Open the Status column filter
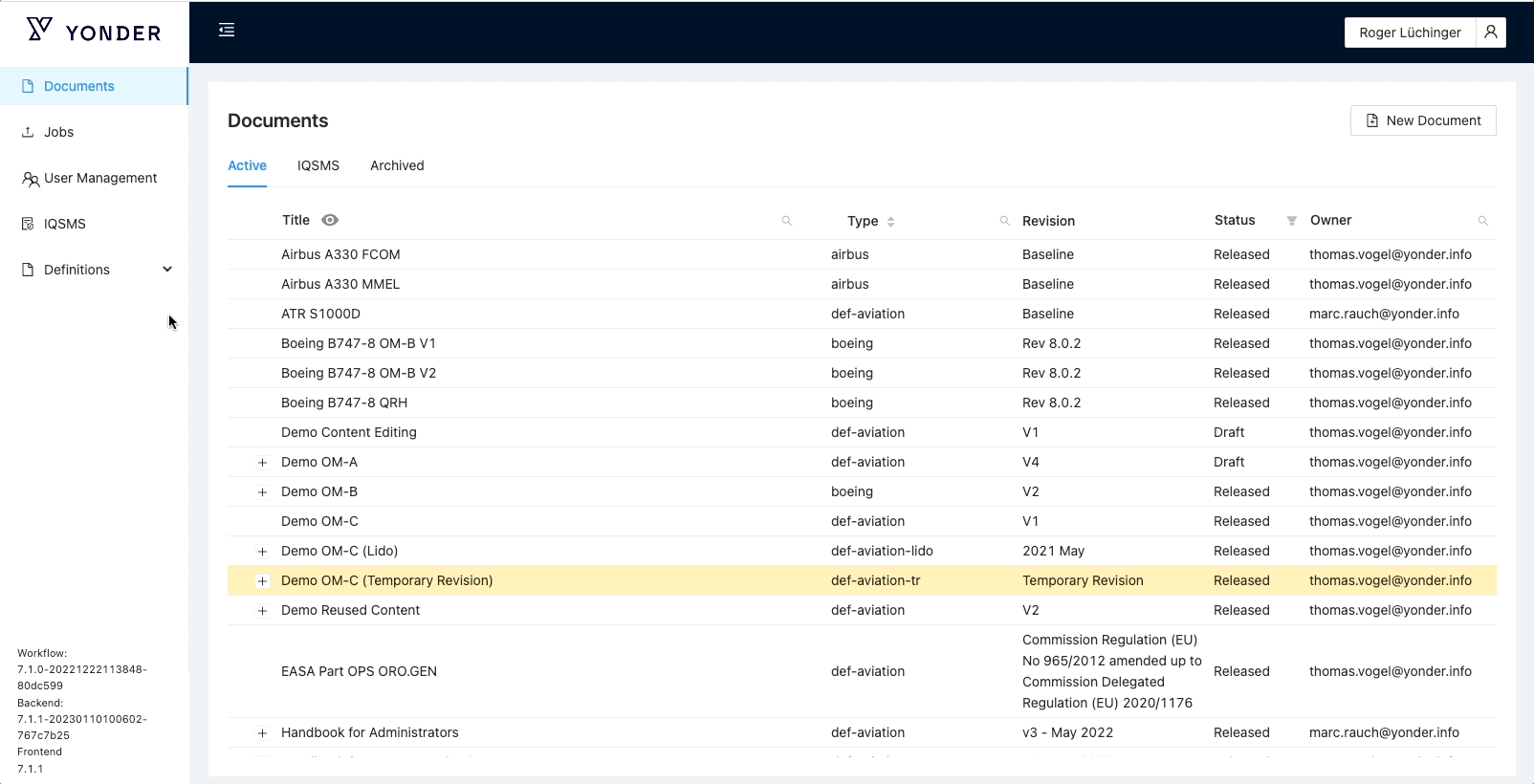This screenshot has width=1534, height=784. [1292, 221]
